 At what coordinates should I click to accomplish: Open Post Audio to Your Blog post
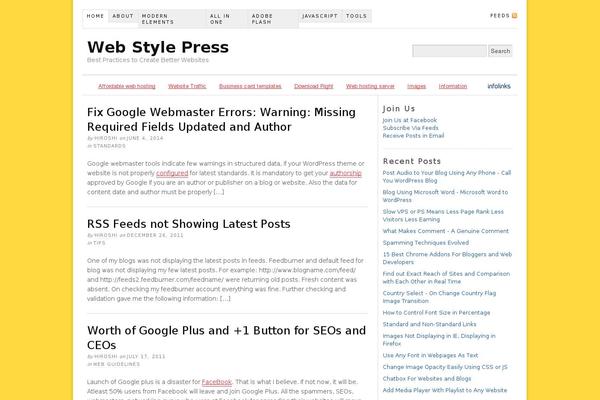tap(447, 176)
